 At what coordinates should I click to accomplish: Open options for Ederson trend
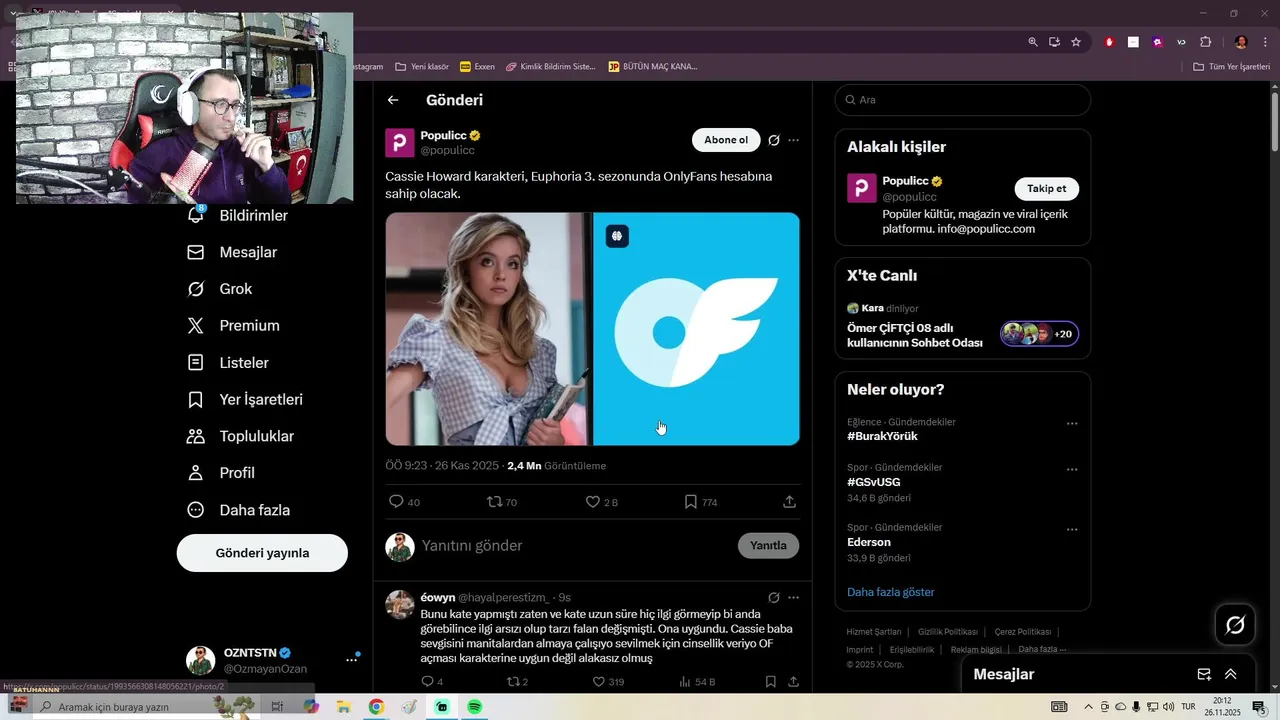point(1072,530)
